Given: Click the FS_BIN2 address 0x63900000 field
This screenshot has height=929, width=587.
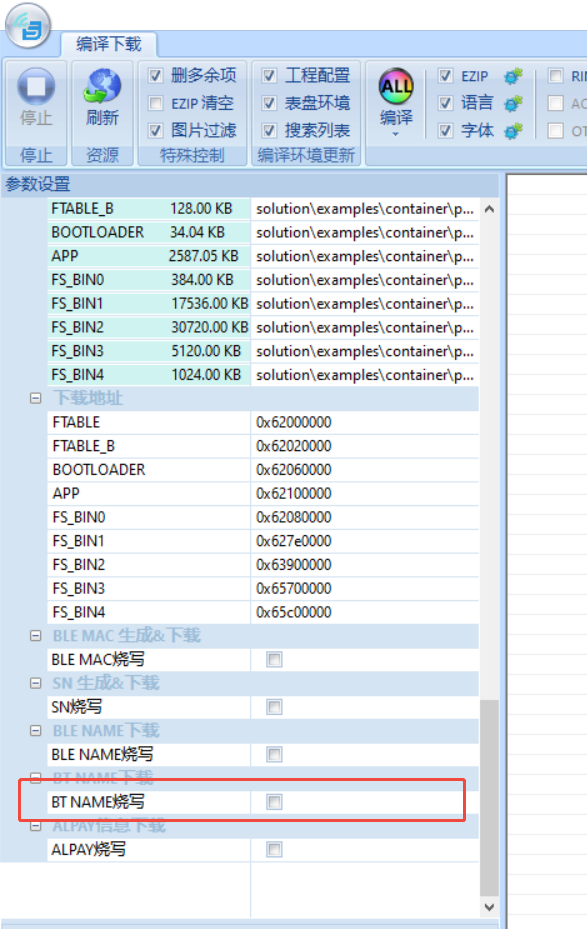Looking at the screenshot, I should (364, 565).
